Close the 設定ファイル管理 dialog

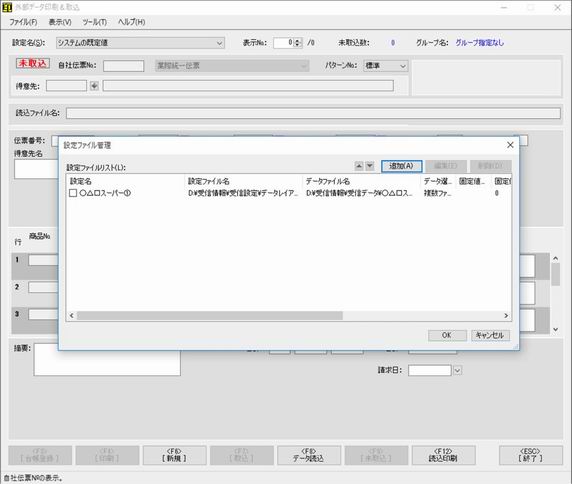click(510, 145)
